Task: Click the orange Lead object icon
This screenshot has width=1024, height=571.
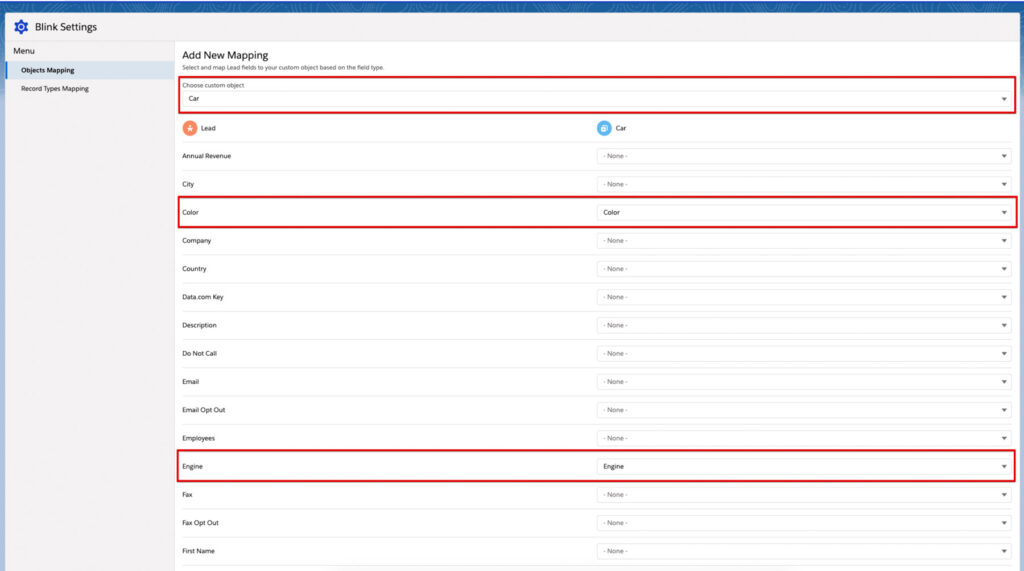Action: (189, 128)
